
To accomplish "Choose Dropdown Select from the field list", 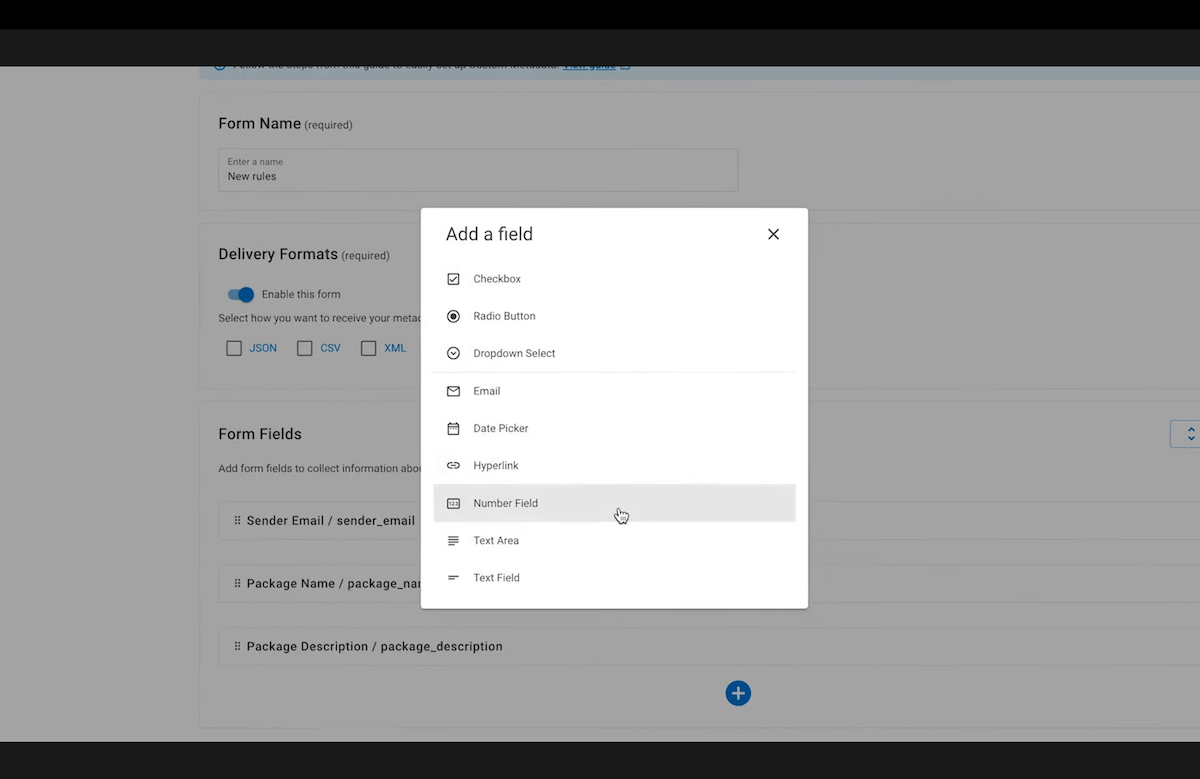I will [x=614, y=353].
